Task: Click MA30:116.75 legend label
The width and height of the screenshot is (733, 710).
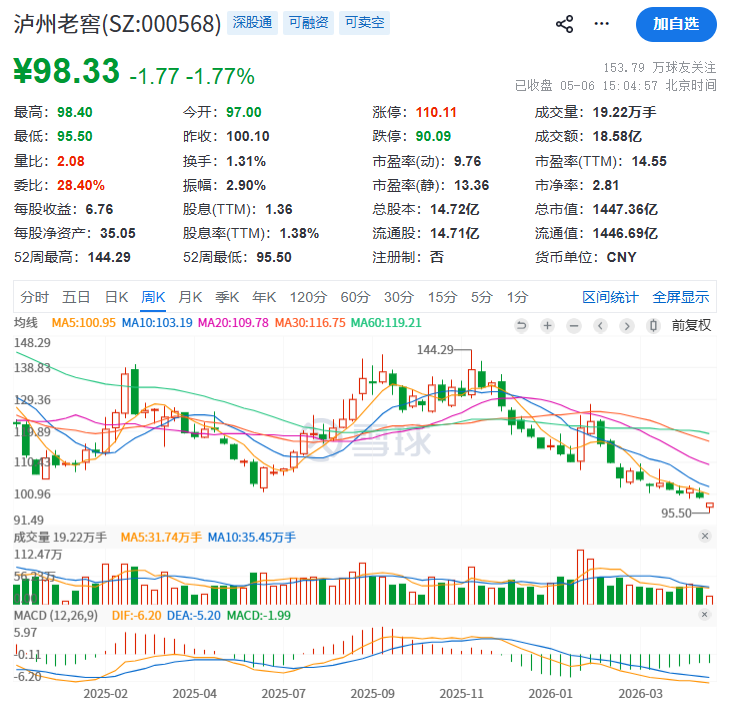Action: point(310,323)
